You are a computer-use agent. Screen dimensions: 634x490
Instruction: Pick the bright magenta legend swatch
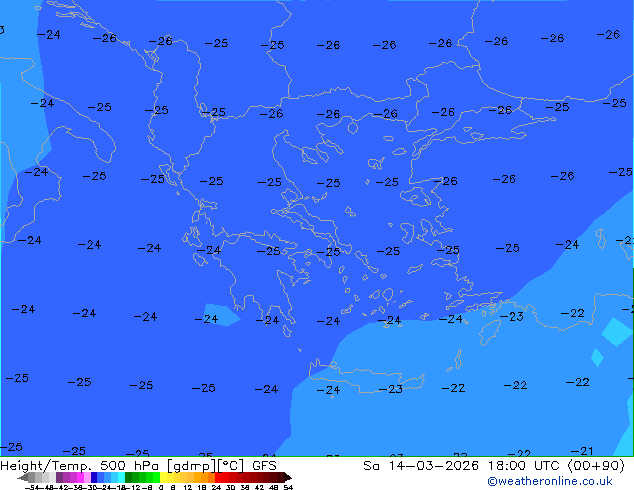pyautogui.click(x=80, y=477)
